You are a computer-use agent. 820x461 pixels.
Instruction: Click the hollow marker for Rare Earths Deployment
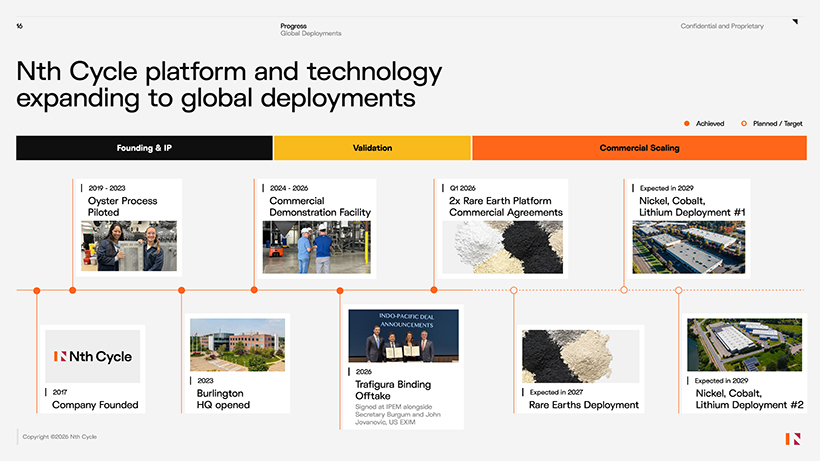click(x=514, y=290)
